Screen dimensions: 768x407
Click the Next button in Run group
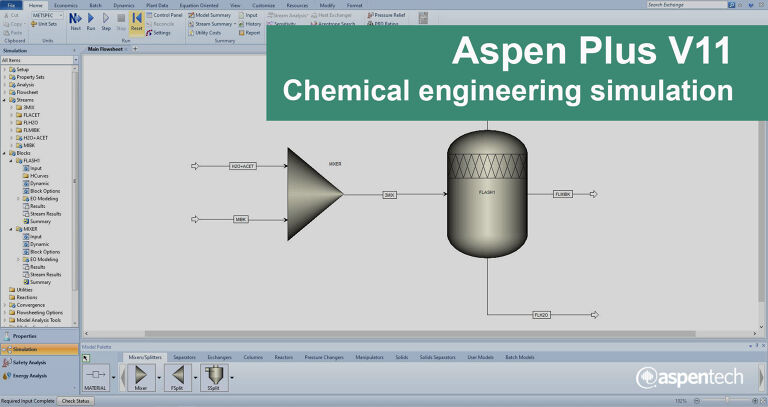[75, 22]
